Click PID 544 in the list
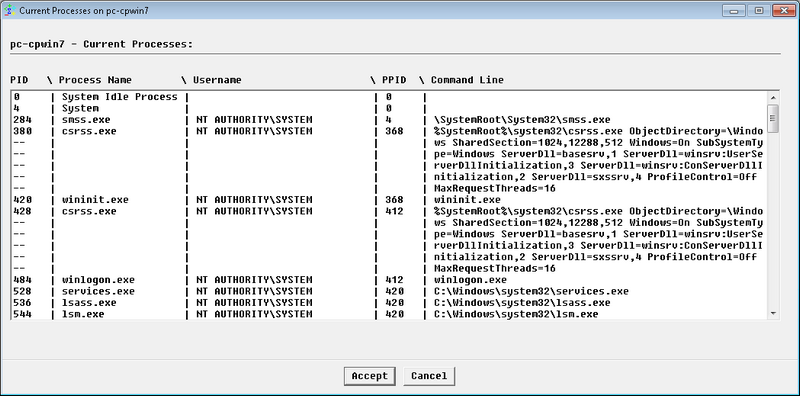 tap(22, 314)
